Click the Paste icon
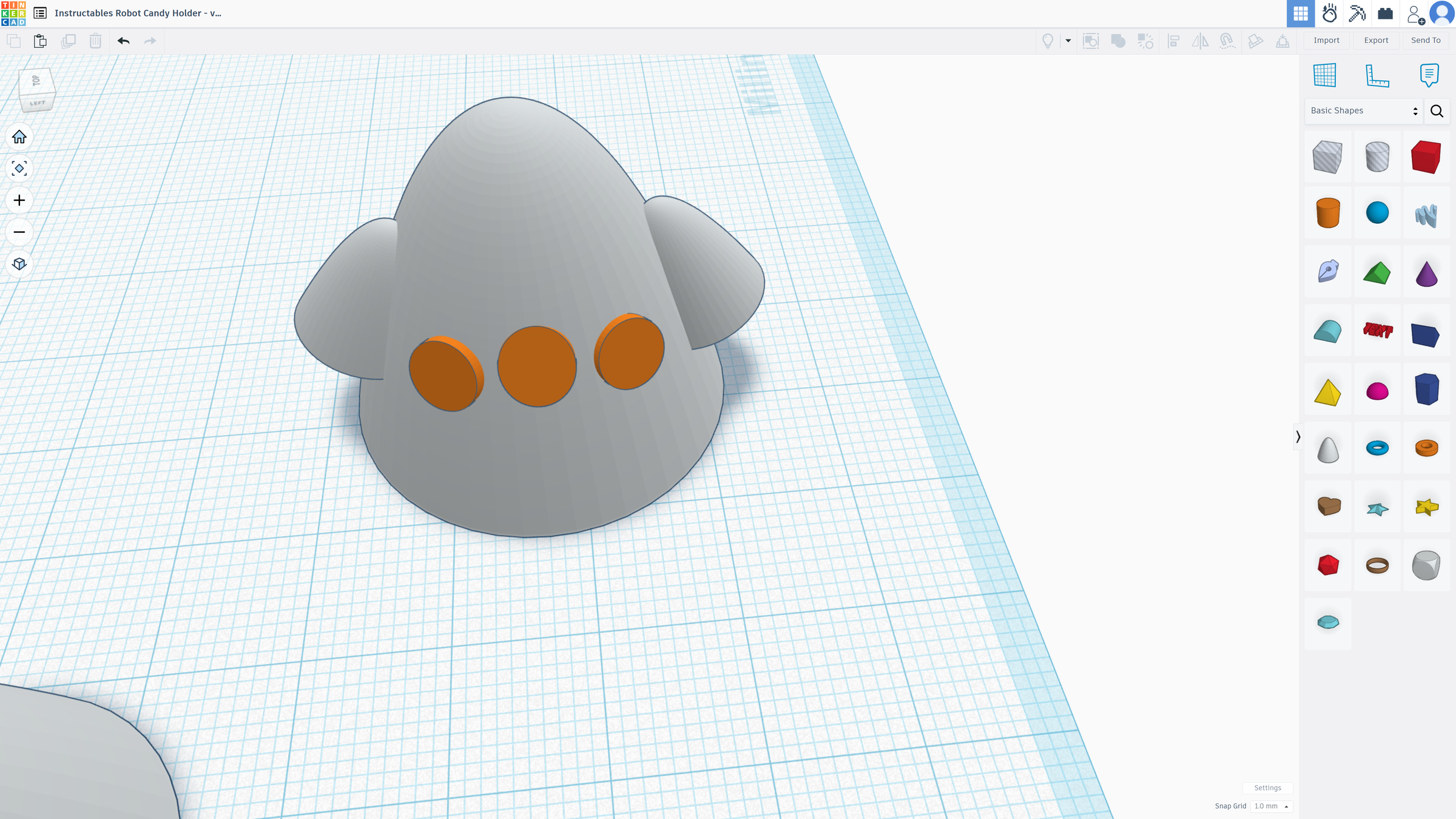Image resolution: width=1456 pixels, height=819 pixels. tap(40, 41)
